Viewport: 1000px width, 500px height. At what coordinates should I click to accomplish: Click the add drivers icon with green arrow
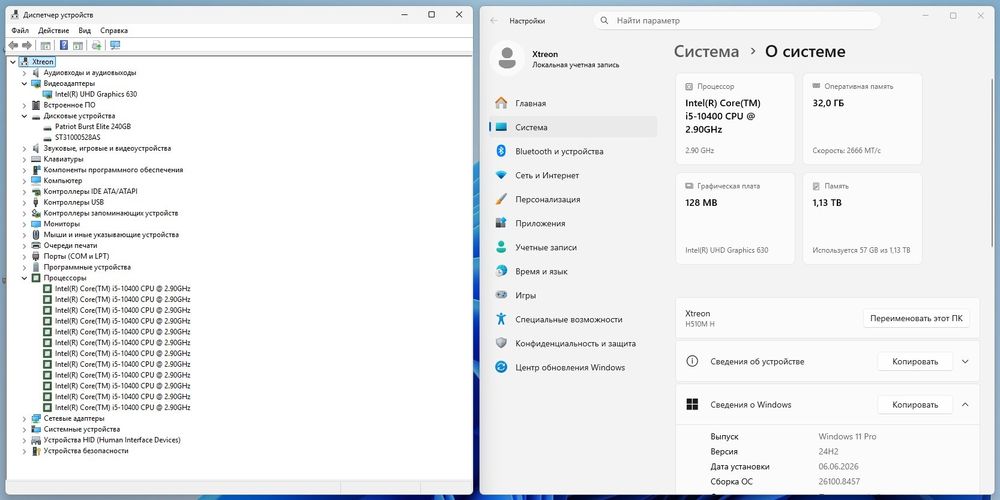point(96,45)
